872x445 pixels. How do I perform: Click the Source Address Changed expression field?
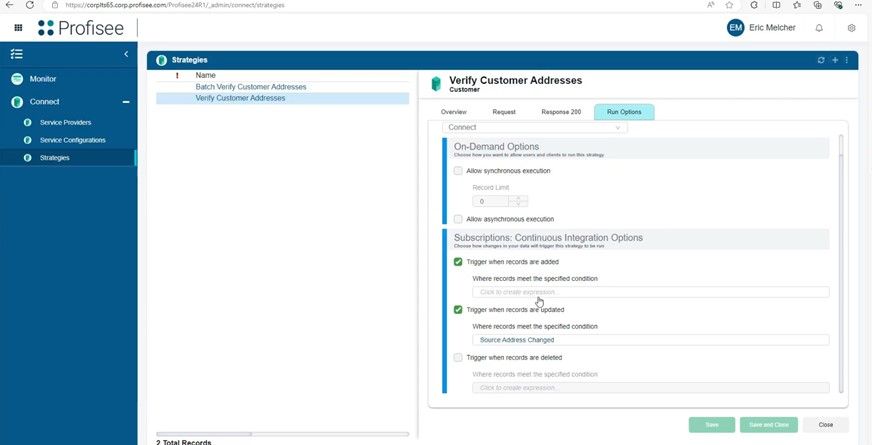651,340
